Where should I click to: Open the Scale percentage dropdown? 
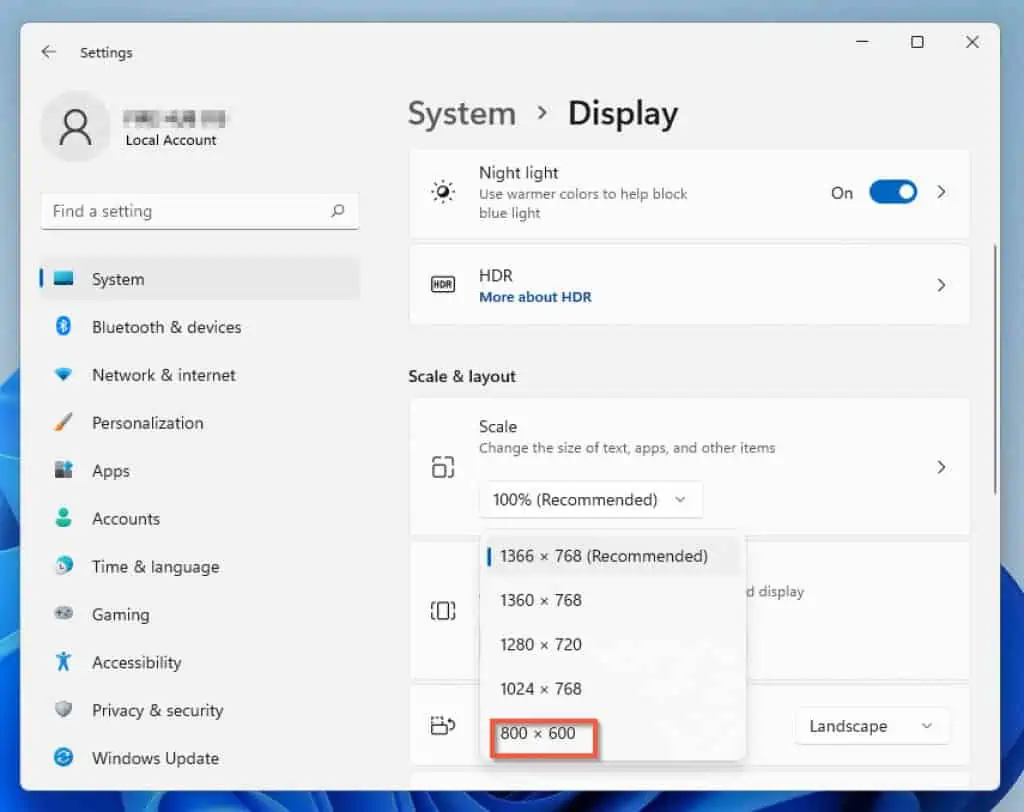click(590, 499)
